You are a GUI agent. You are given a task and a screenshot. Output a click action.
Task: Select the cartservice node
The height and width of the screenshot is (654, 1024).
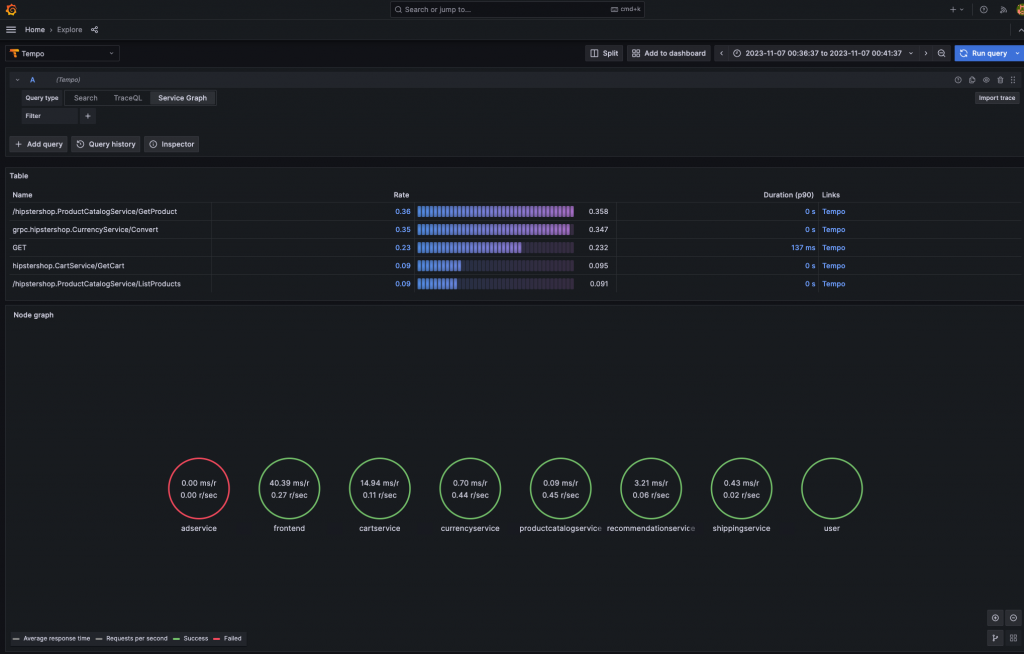click(x=379, y=489)
